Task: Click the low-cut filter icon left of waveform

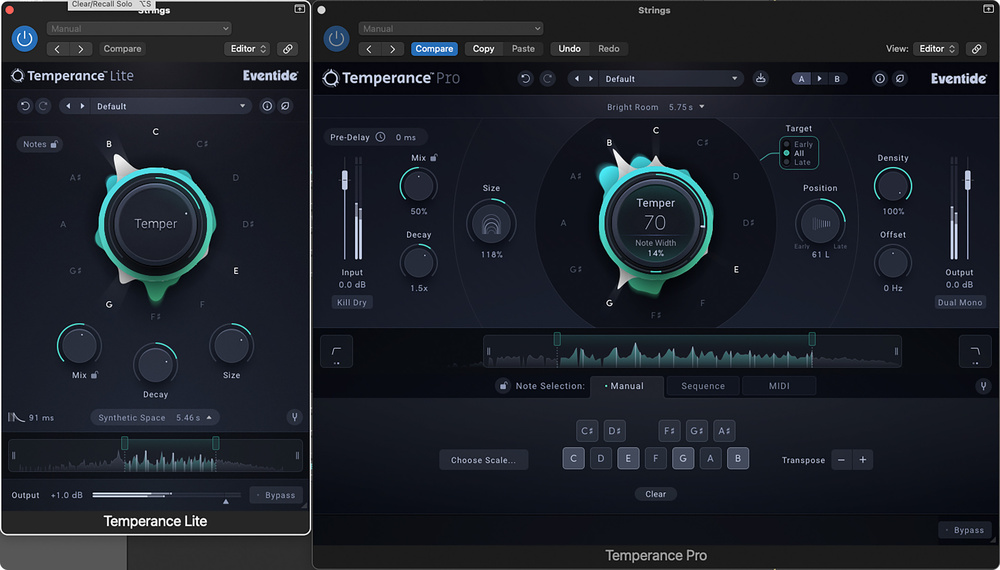Action: pyautogui.click(x=336, y=351)
